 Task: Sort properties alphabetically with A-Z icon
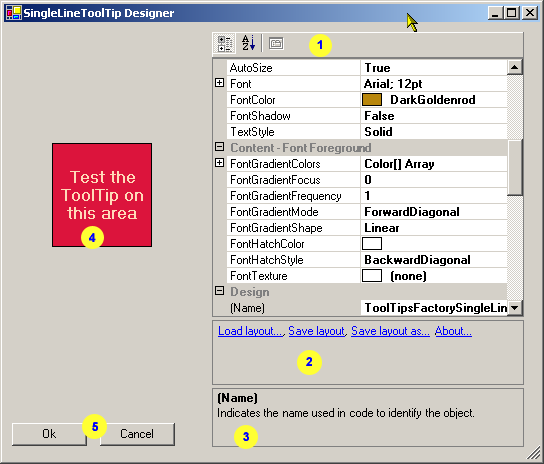[x=248, y=43]
